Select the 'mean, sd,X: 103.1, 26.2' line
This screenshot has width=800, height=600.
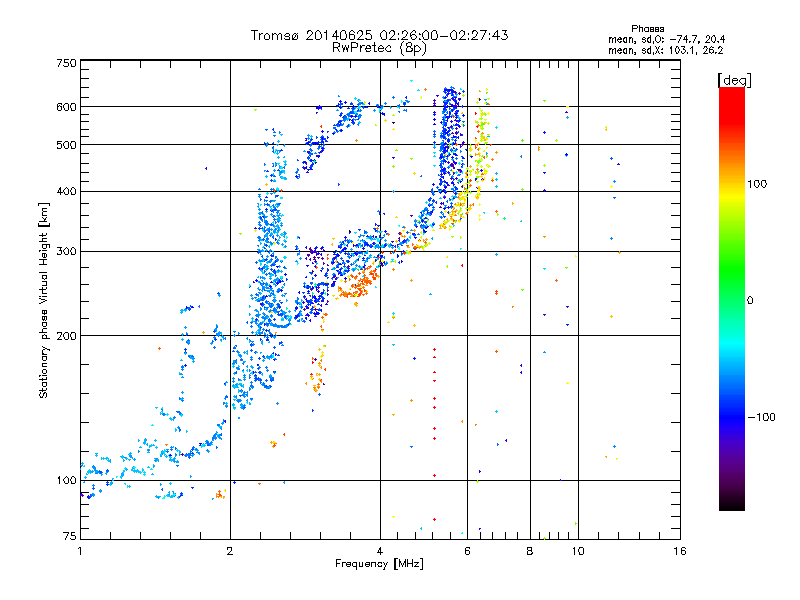tap(665, 50)
